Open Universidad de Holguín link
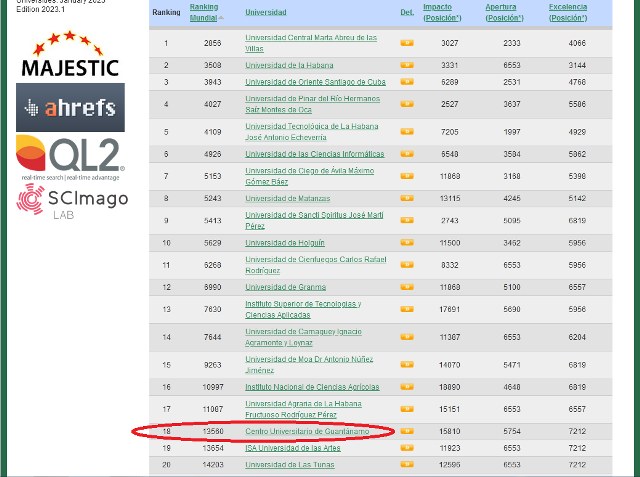640x477 pixels. pos(285,243)
